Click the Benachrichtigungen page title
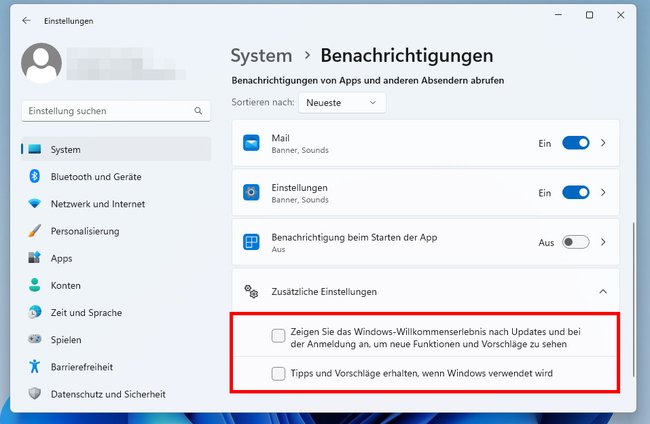The height and width of the screenshot is (424, 650). (407, 56)
